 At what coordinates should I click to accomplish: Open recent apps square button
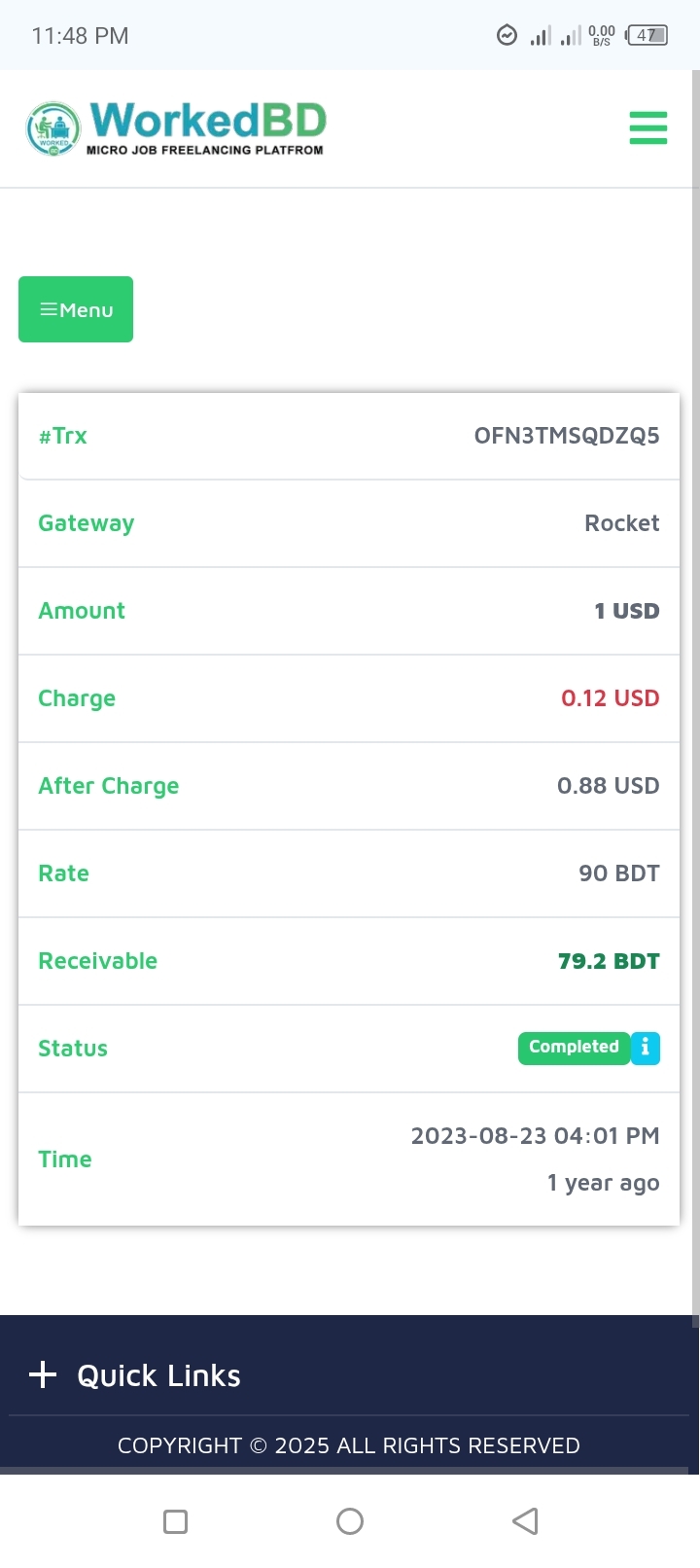(x=176, y=1521)
